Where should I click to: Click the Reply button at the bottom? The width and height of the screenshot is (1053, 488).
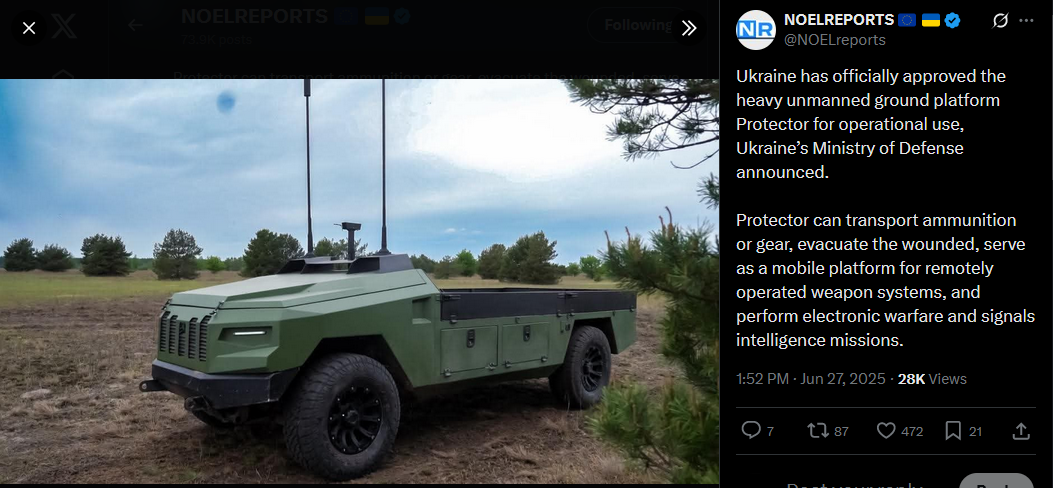pyautogui.click(x=1003, y=482)
